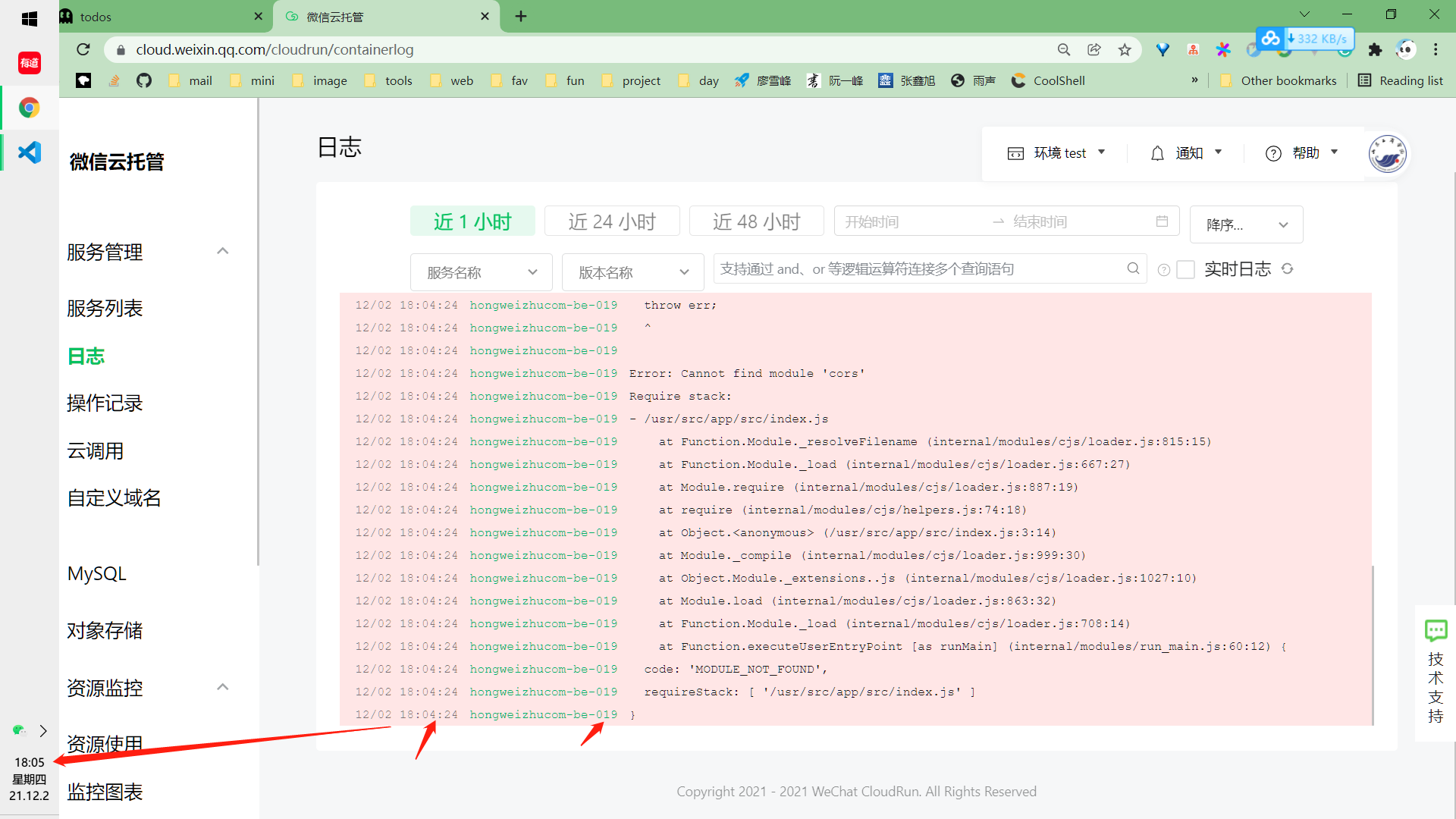
Task: Open the 技术支持 chat icon
Action: coord(1436,630)
